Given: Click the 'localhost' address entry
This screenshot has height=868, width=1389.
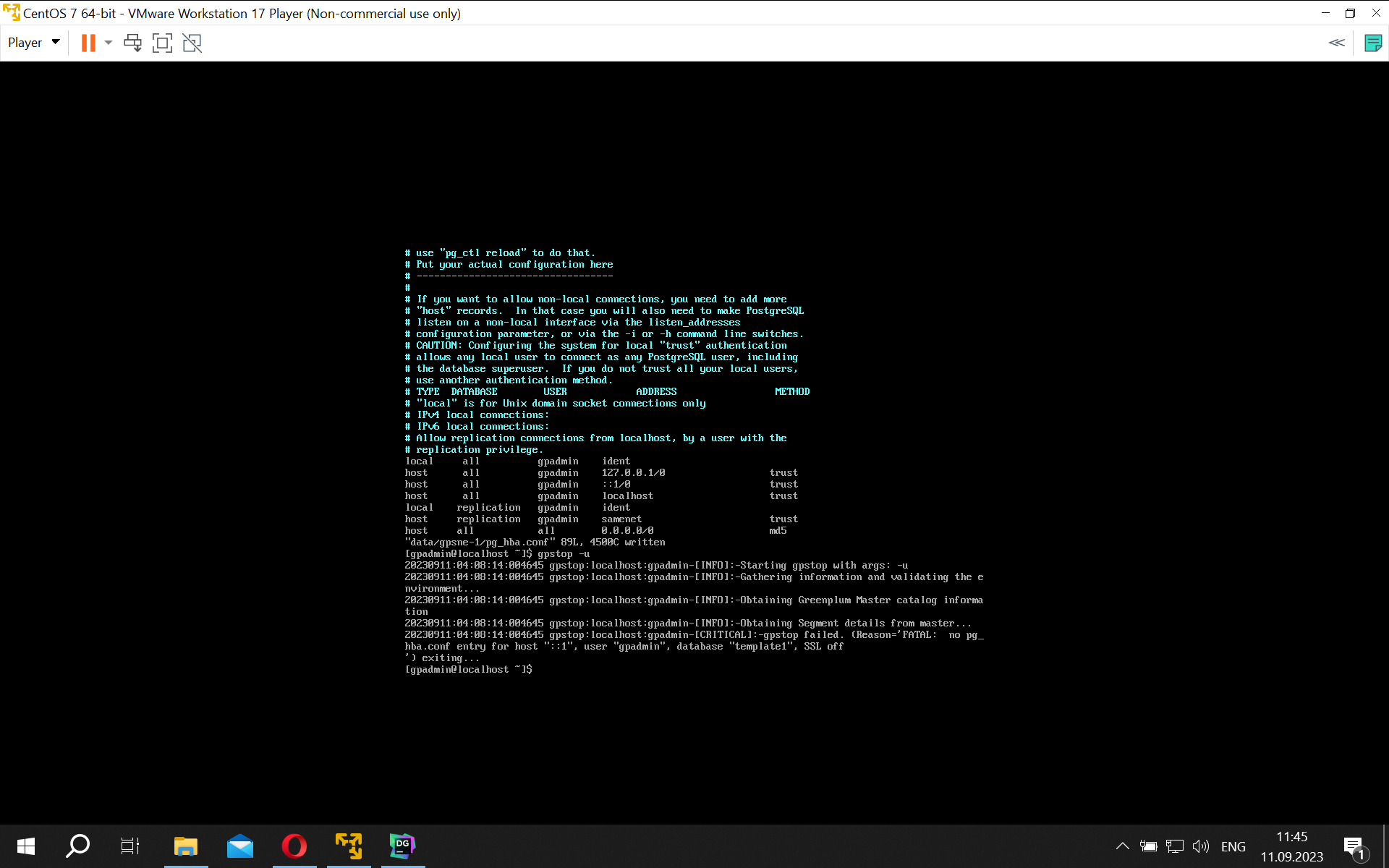Looking at the screenshot, I should coord(627,496).
